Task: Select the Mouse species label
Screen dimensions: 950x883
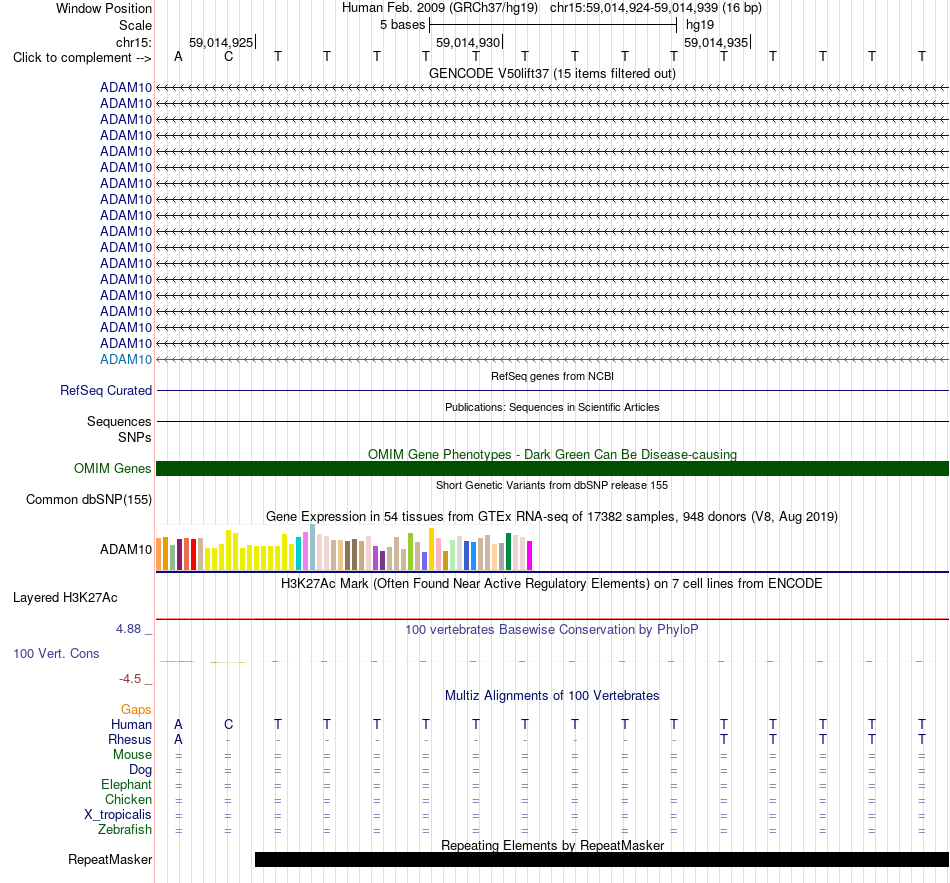Action: pyautogui.click(x=132, y=755)
